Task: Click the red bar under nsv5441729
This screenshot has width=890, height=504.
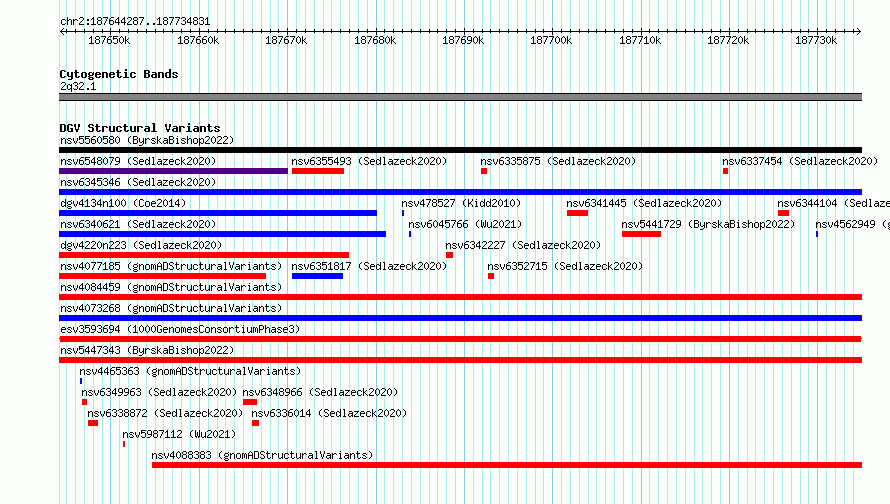Action: (641, 234)
